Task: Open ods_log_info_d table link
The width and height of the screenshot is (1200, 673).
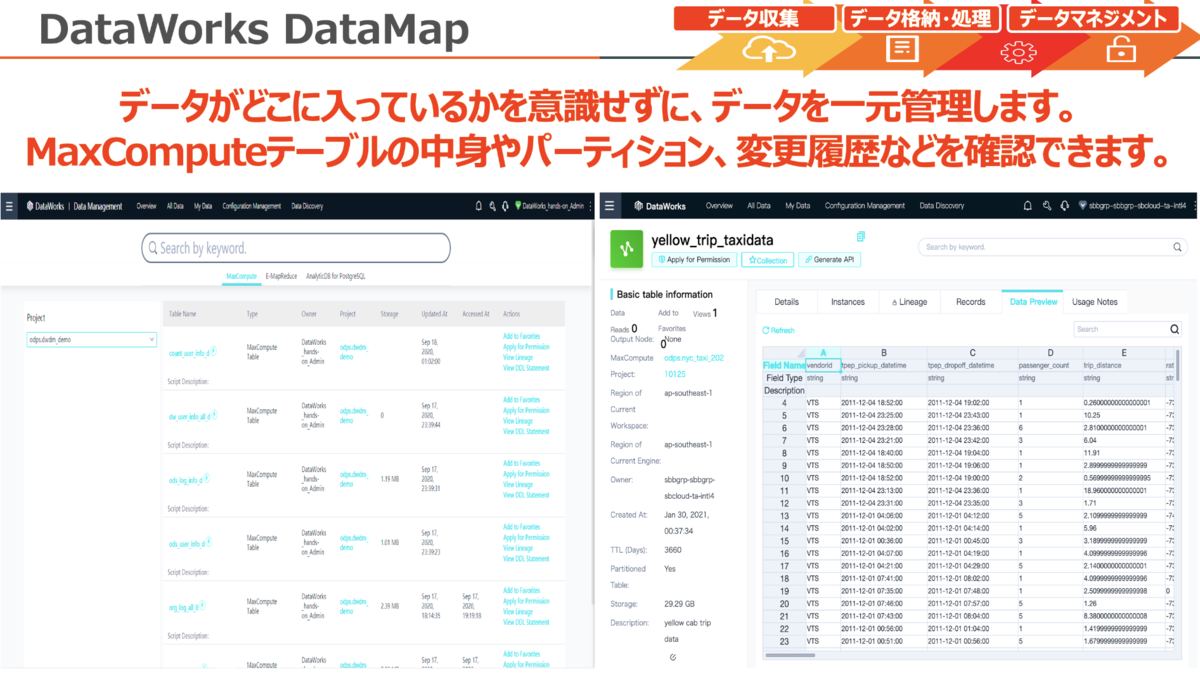Action: 185,480
